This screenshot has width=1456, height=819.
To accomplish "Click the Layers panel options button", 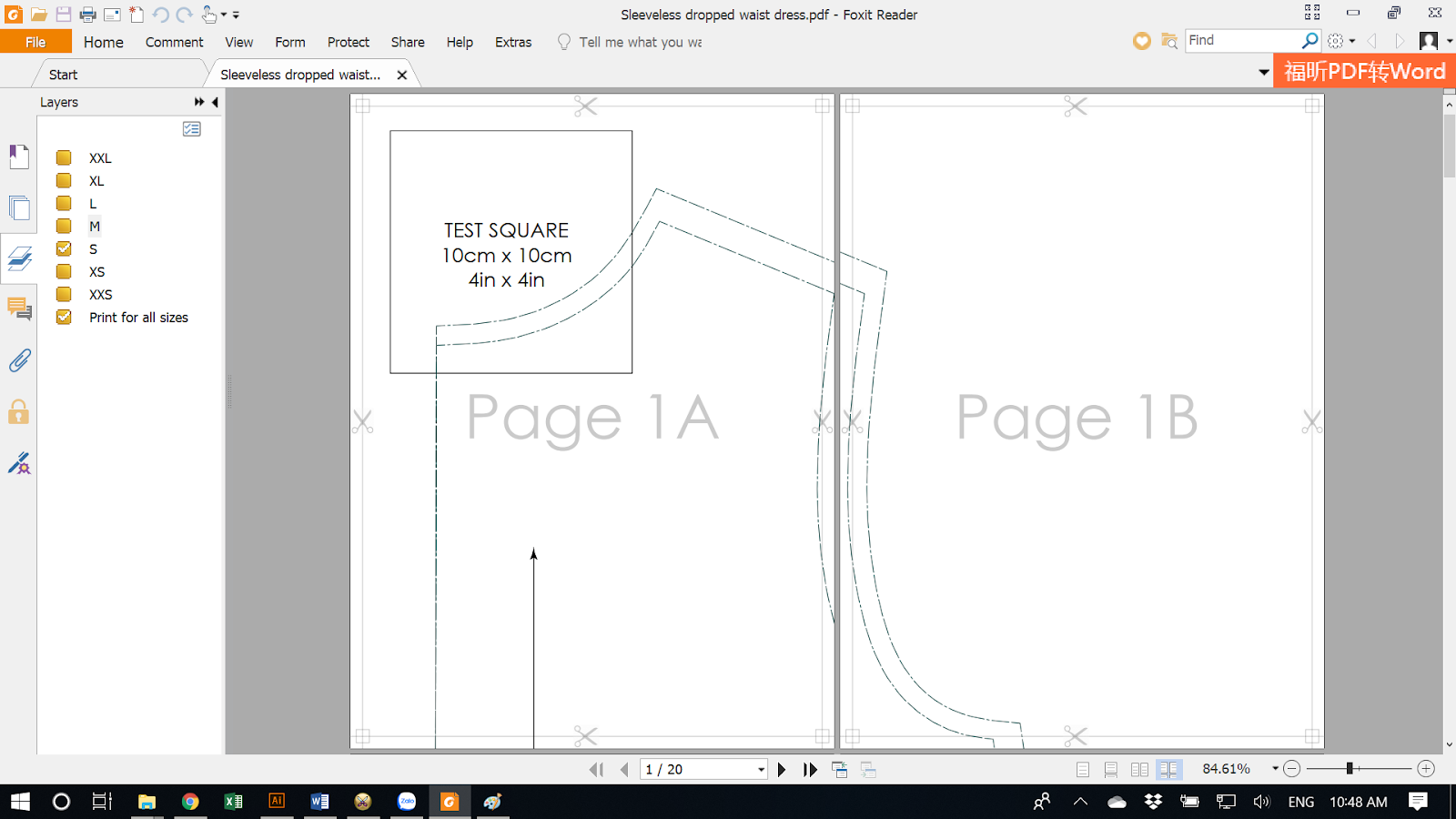I will pos(192,129).
